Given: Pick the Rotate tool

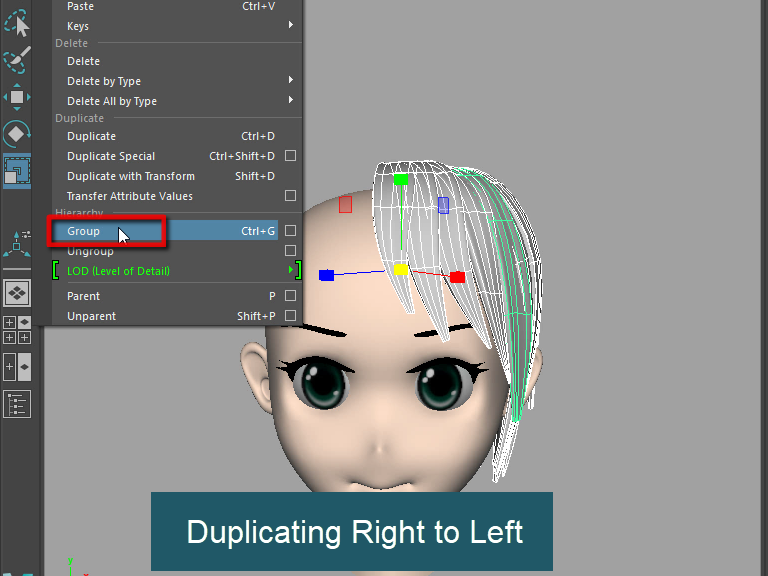Looking at the screenshot, I should coord(17,134).
